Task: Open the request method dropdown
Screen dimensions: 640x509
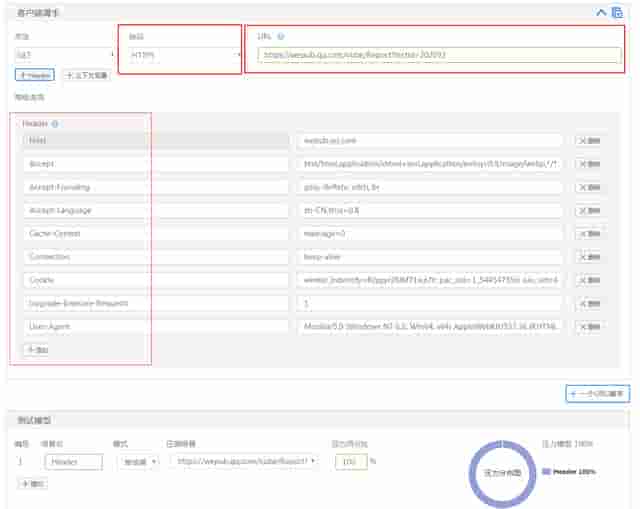Action: click(x=64, y=54)
